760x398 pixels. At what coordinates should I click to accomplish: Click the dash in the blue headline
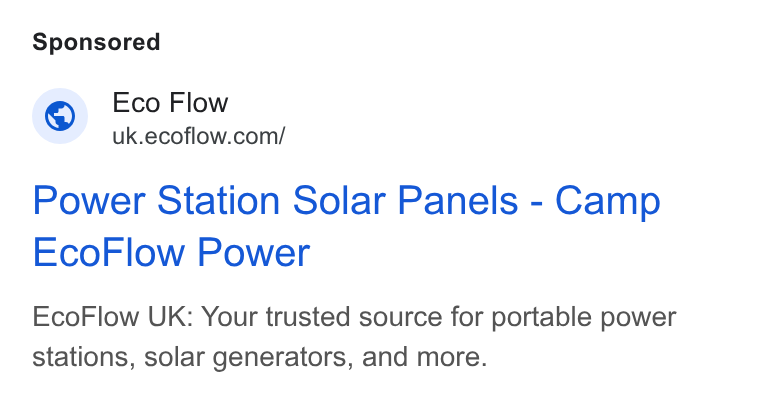click(537, 204)
